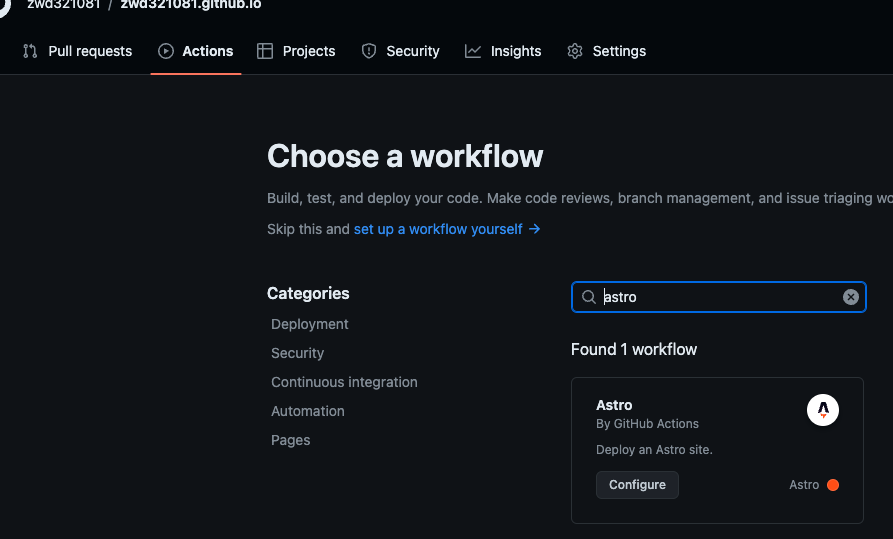
Task: Click Deploy an Astro site description
Action: coord(654,450)
